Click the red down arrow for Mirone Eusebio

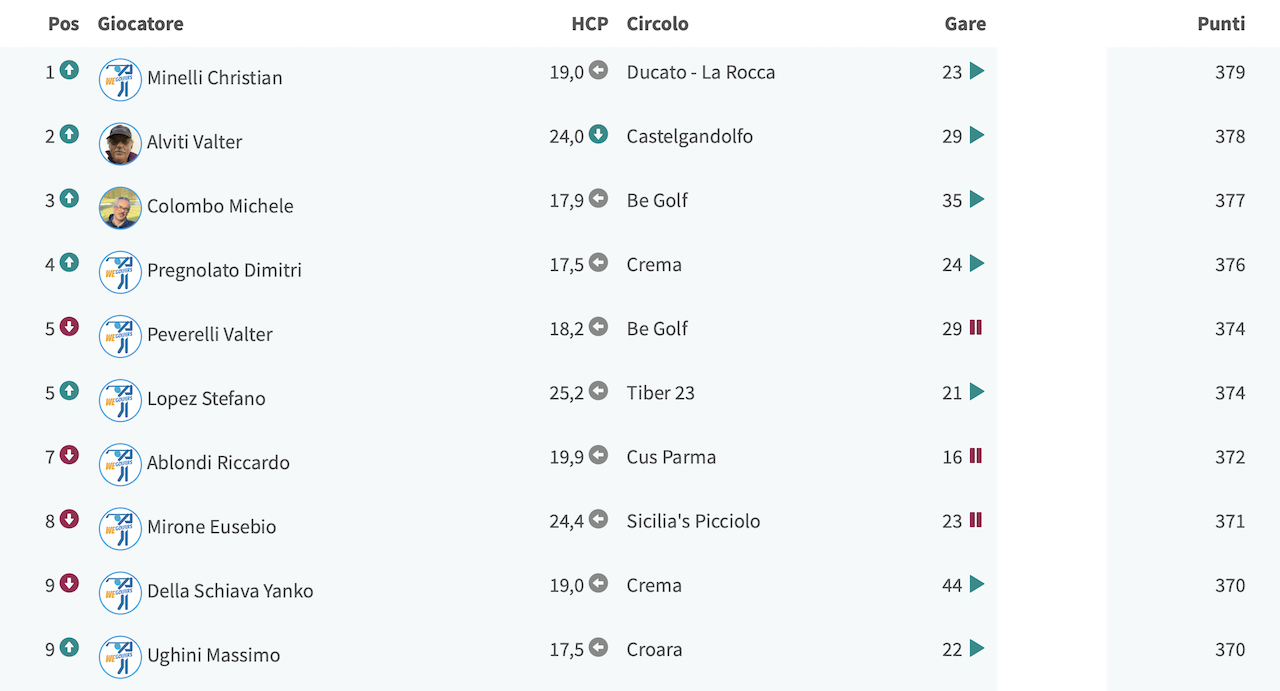point(69,519)
